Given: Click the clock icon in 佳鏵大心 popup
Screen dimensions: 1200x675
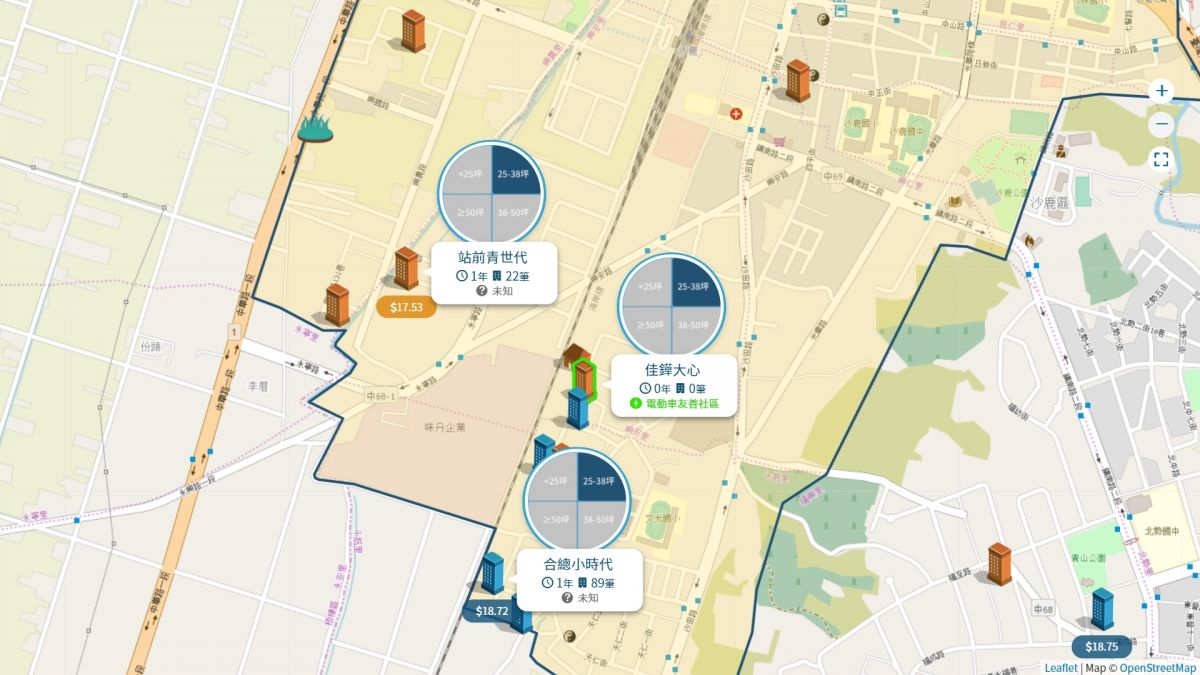Looking at the screenshot, I should (x=646, y=388).
